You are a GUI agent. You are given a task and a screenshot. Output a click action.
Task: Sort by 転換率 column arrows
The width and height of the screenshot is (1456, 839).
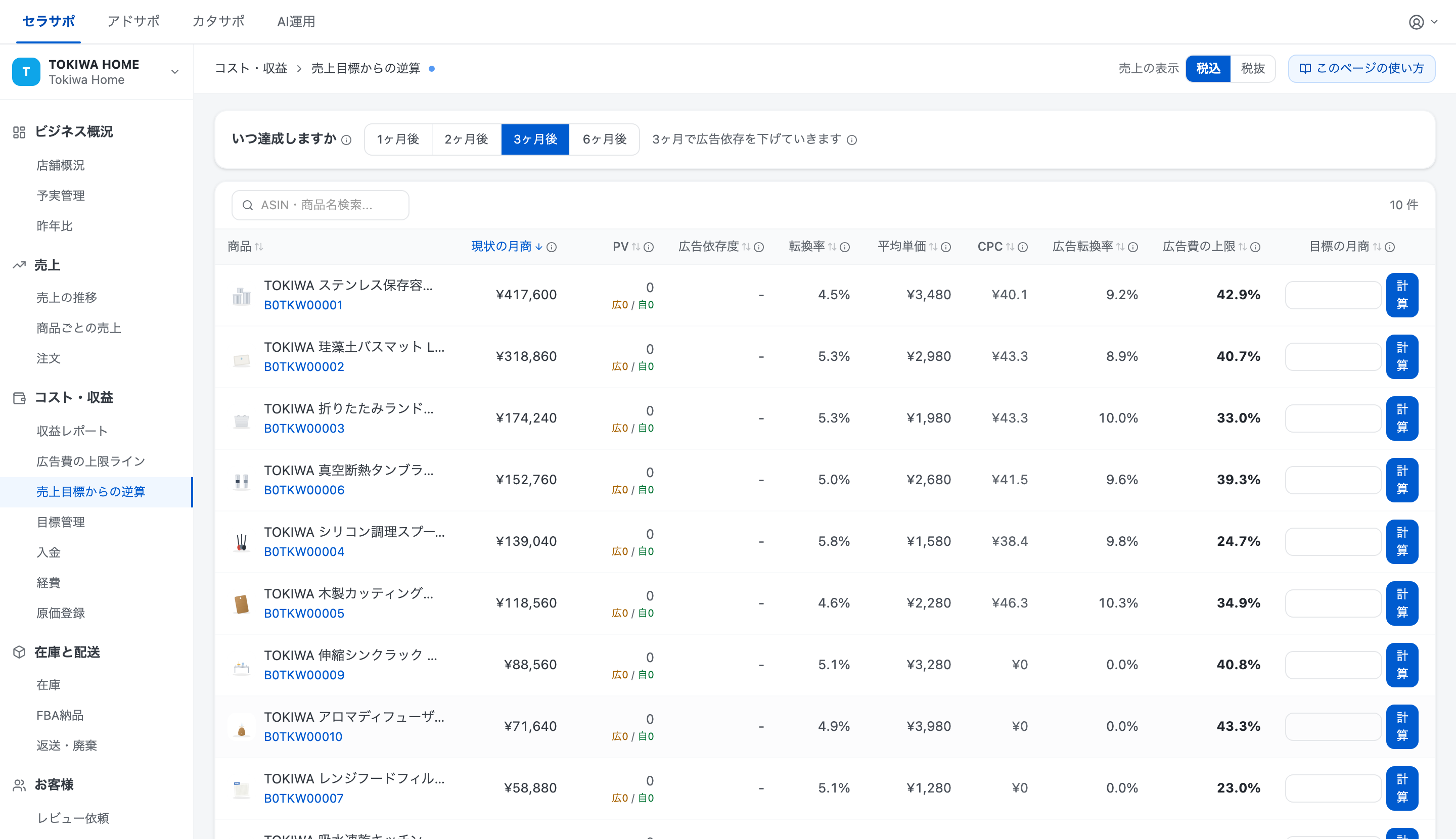pos(832,247)
